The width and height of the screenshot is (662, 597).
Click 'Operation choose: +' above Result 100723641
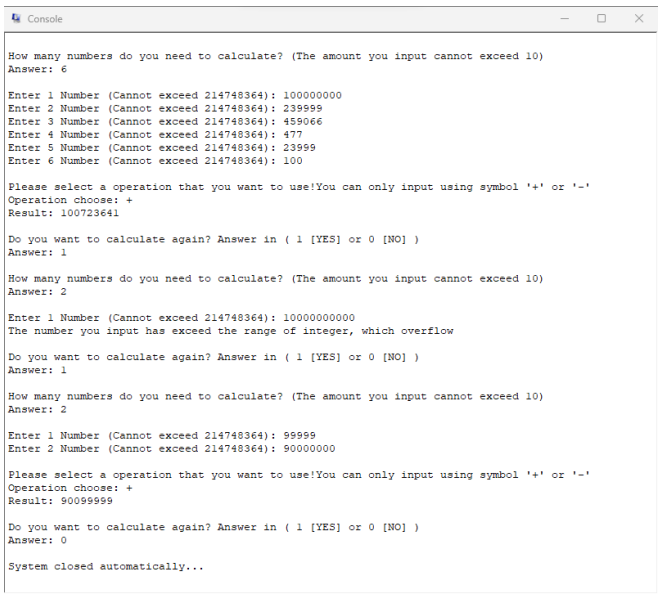coord(70,200)
